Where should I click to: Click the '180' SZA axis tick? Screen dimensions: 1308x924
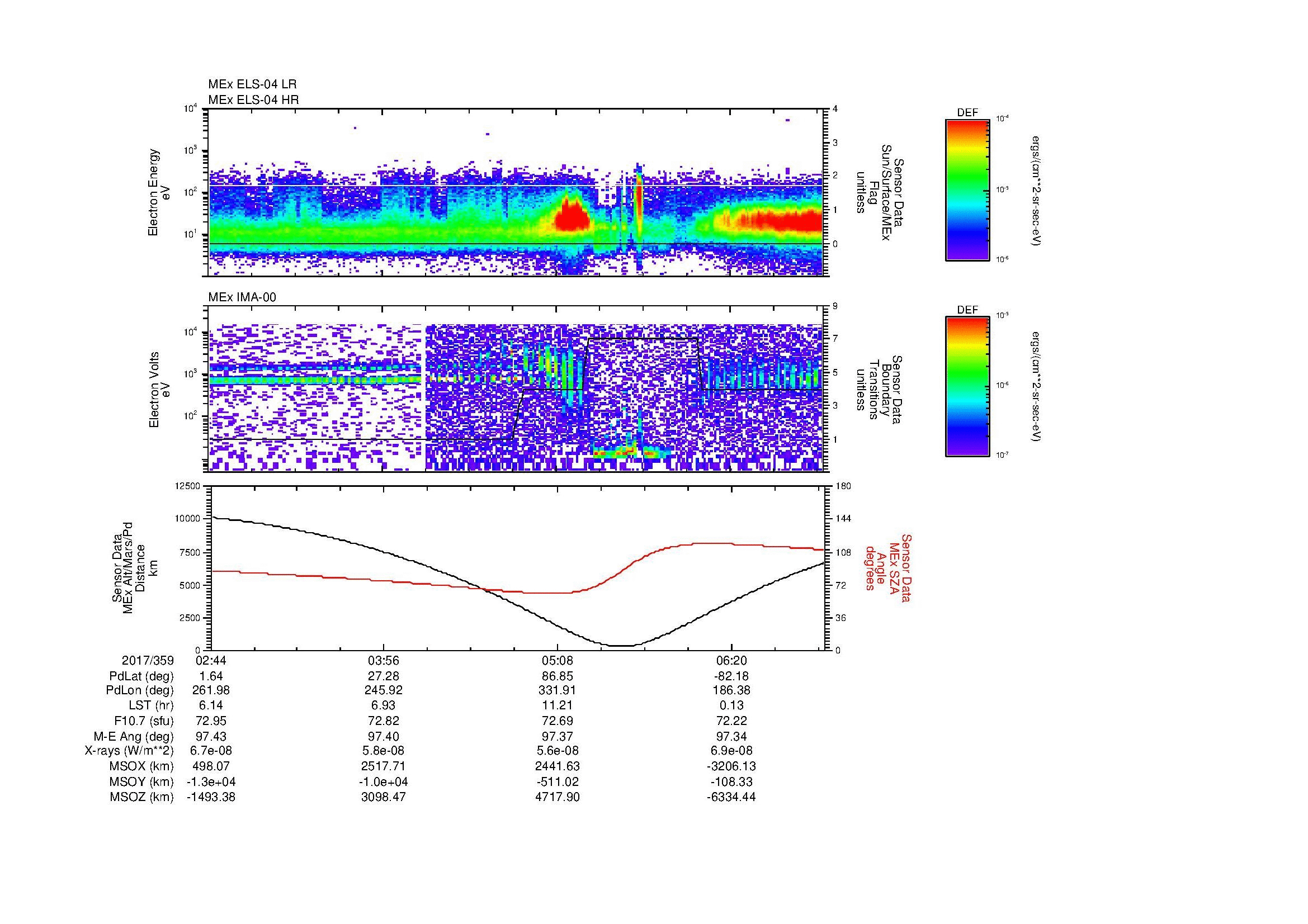[843, 486]
